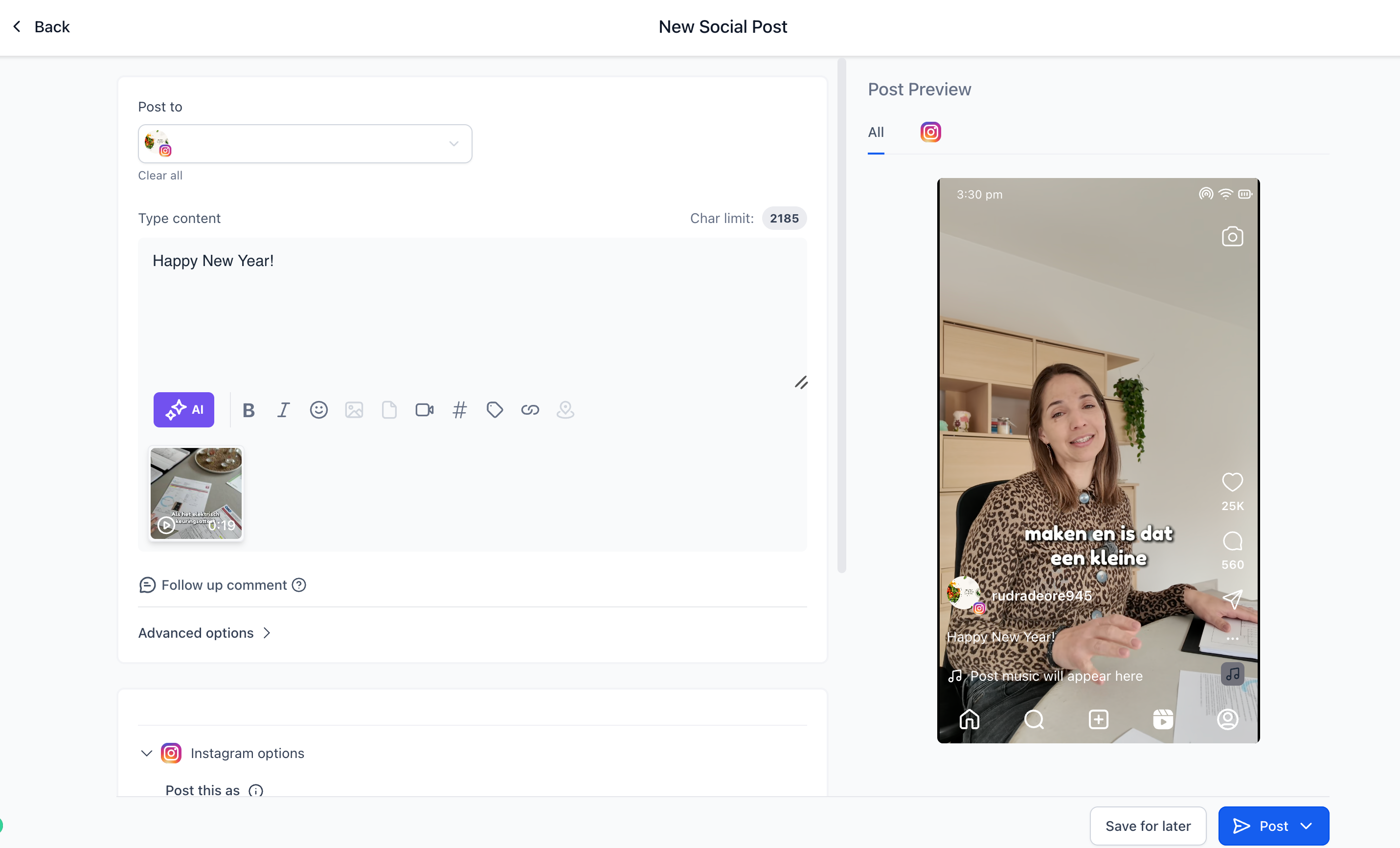Click the share paper plane icon in preview
This screenshot has width=1400, height=848.
(1232, 599)
